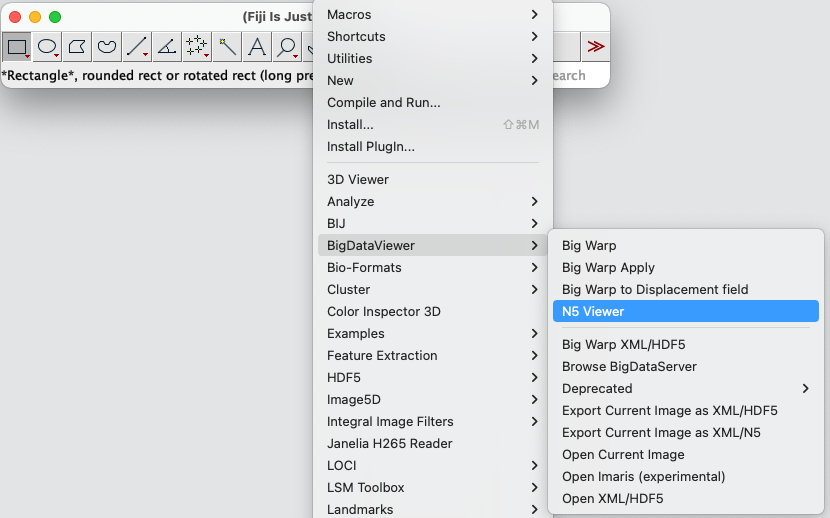Viewport: 830px width, 518px height.
Task: Choose Browse BigDataServer
Action: (685, 367)
